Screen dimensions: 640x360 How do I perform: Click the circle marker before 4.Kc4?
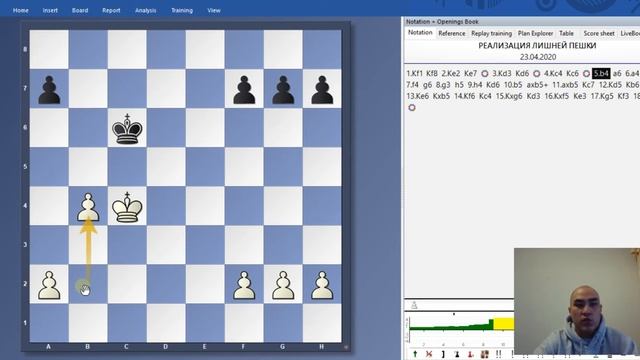(x=537, y=73)
